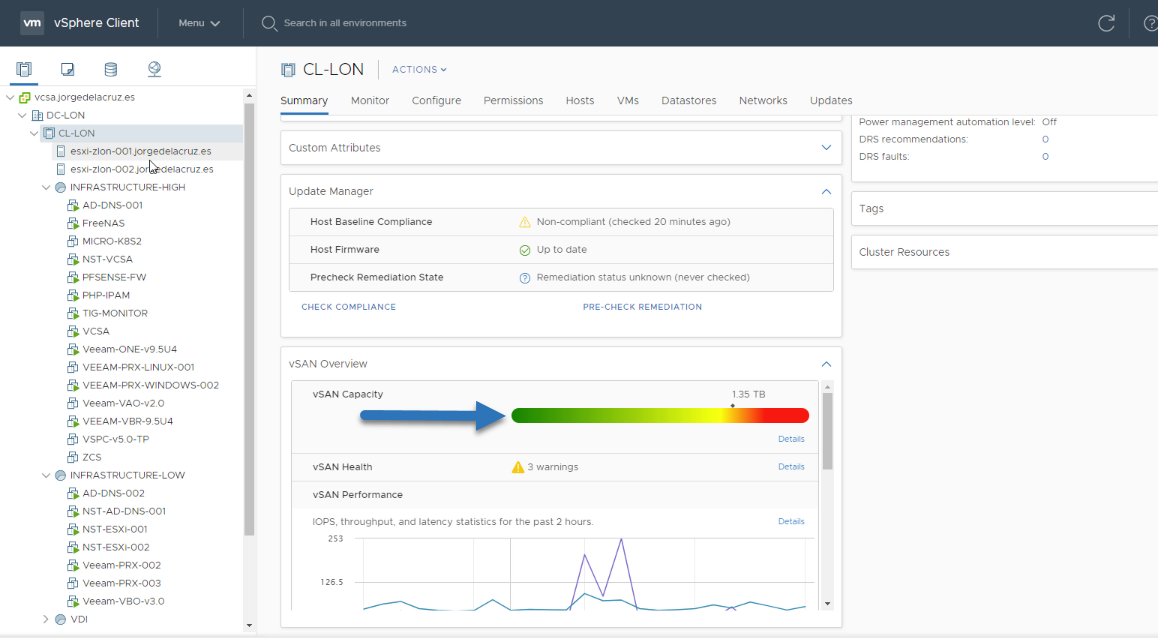
Task: Click the vSAN Overview panel scrollbar thumb
Action: pos(827,431)
